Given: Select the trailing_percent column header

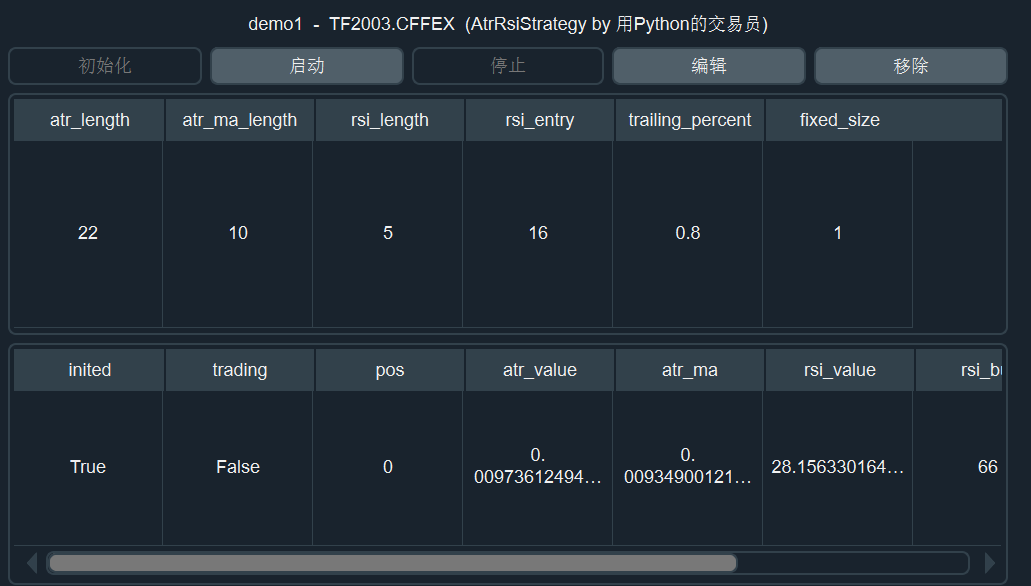Looking at the screenshot, I should coord(689,120).
